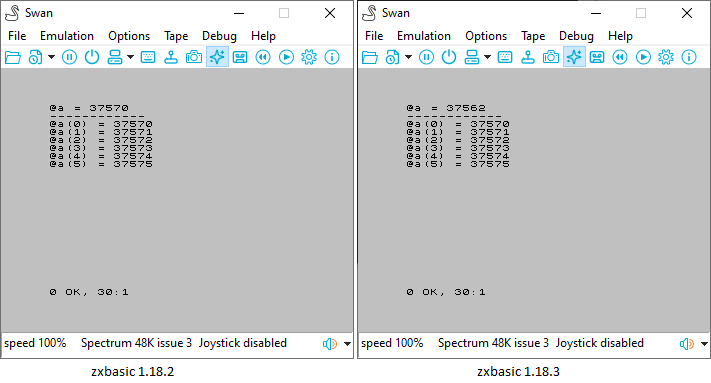Click snapshot file icon in left Swan window
The width and height of the screenshot is (711, 383).
[x=35, y=57]
